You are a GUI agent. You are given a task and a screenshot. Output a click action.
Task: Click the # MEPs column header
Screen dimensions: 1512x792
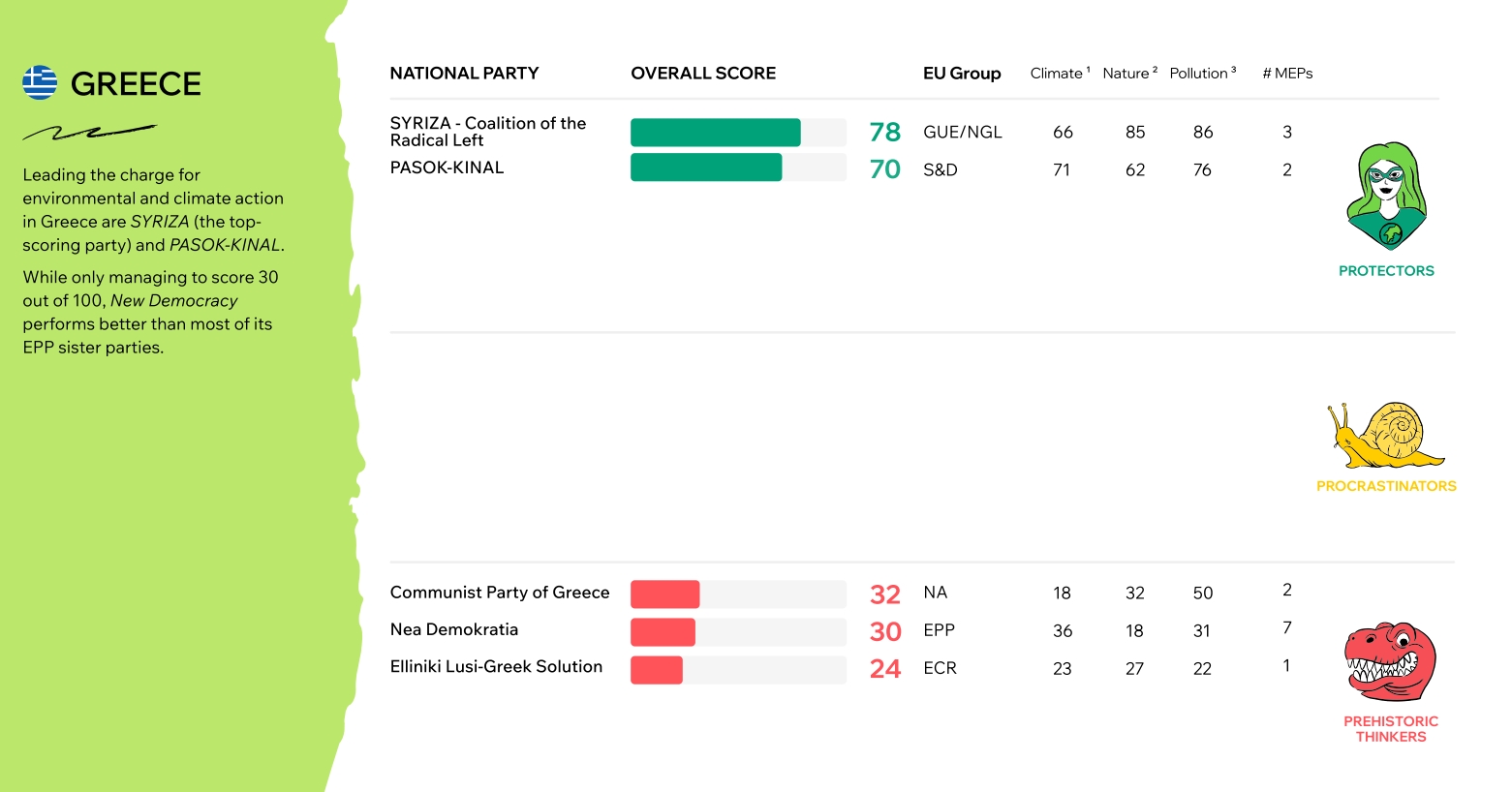1287,74
